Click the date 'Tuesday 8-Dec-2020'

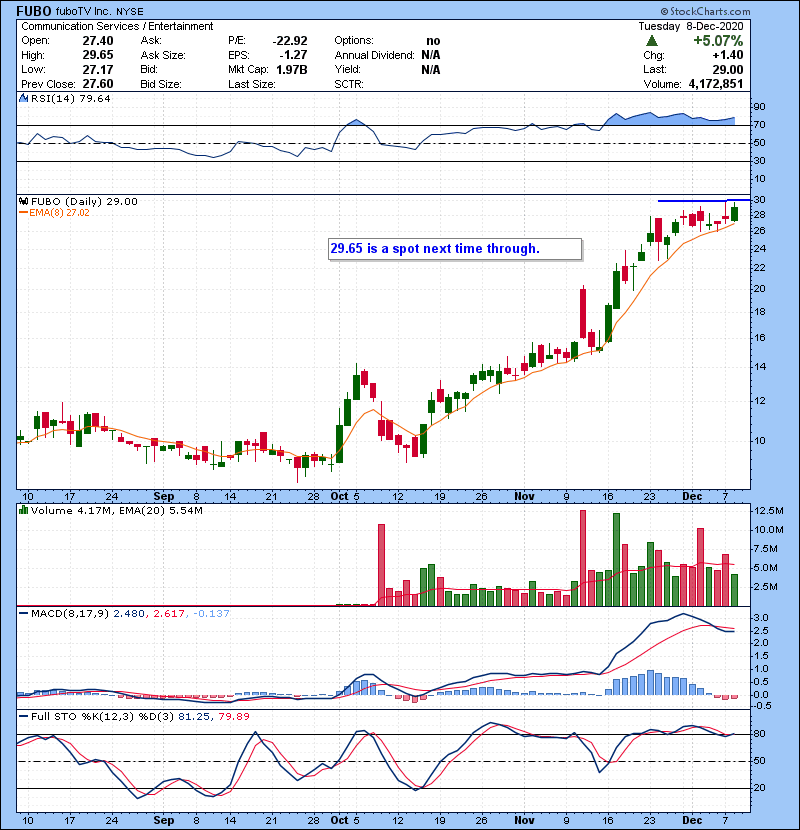point(690,26)
